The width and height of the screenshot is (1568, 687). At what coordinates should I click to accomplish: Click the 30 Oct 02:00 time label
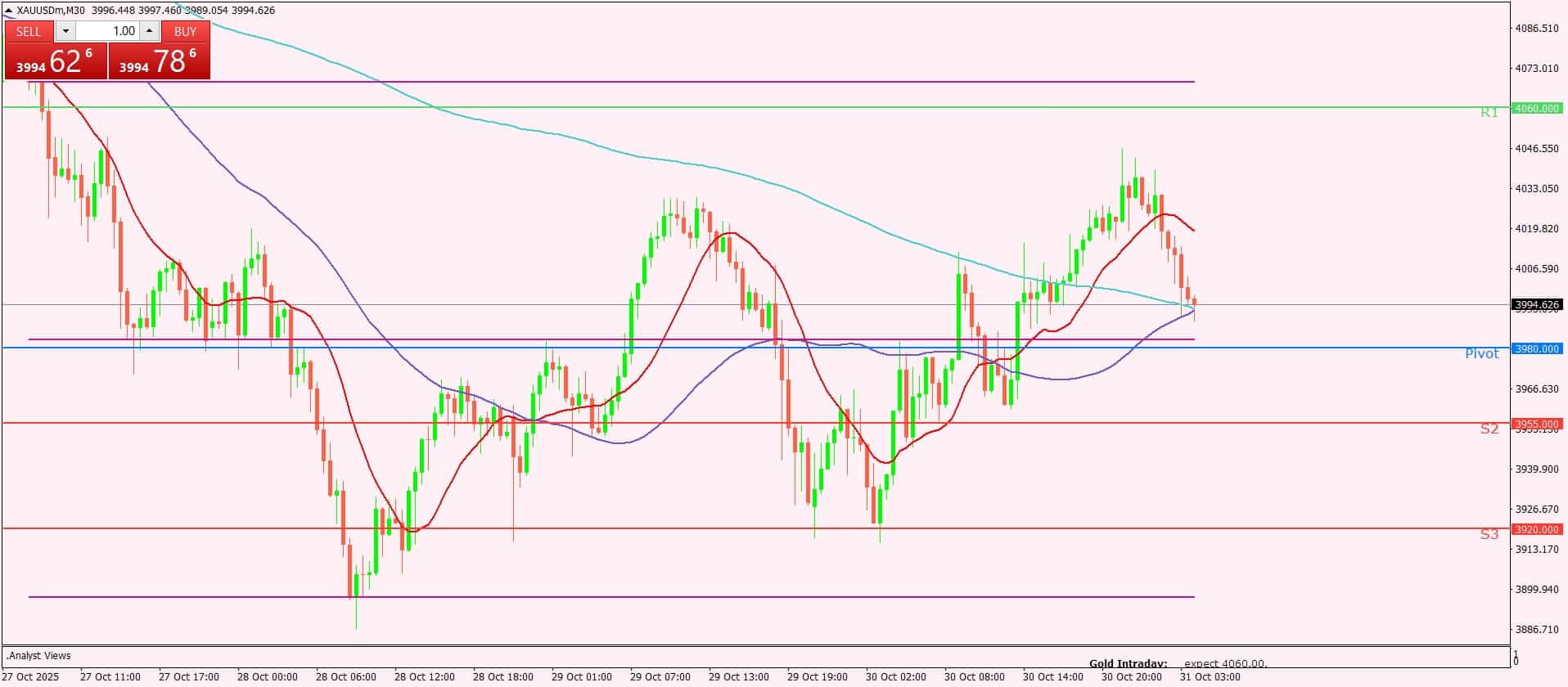click(x=895, y=677)
